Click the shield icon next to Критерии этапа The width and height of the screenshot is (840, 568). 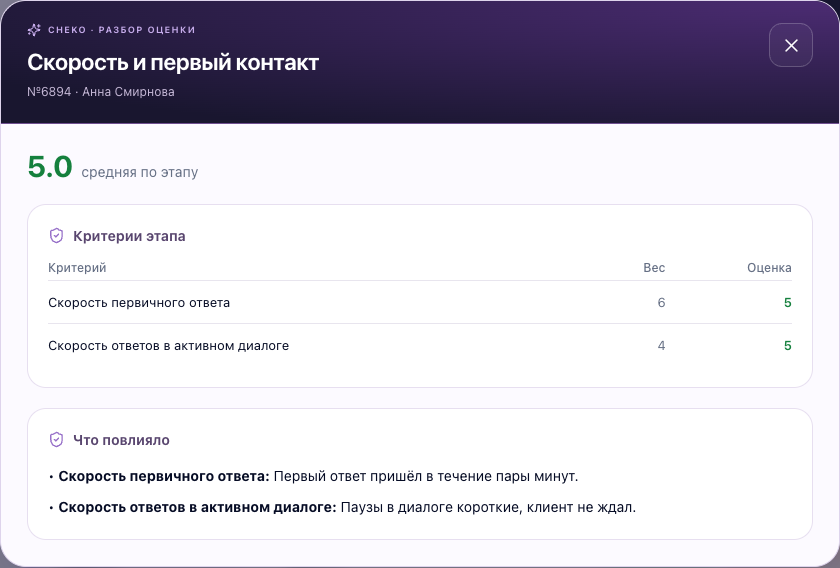tap(56, 236)
